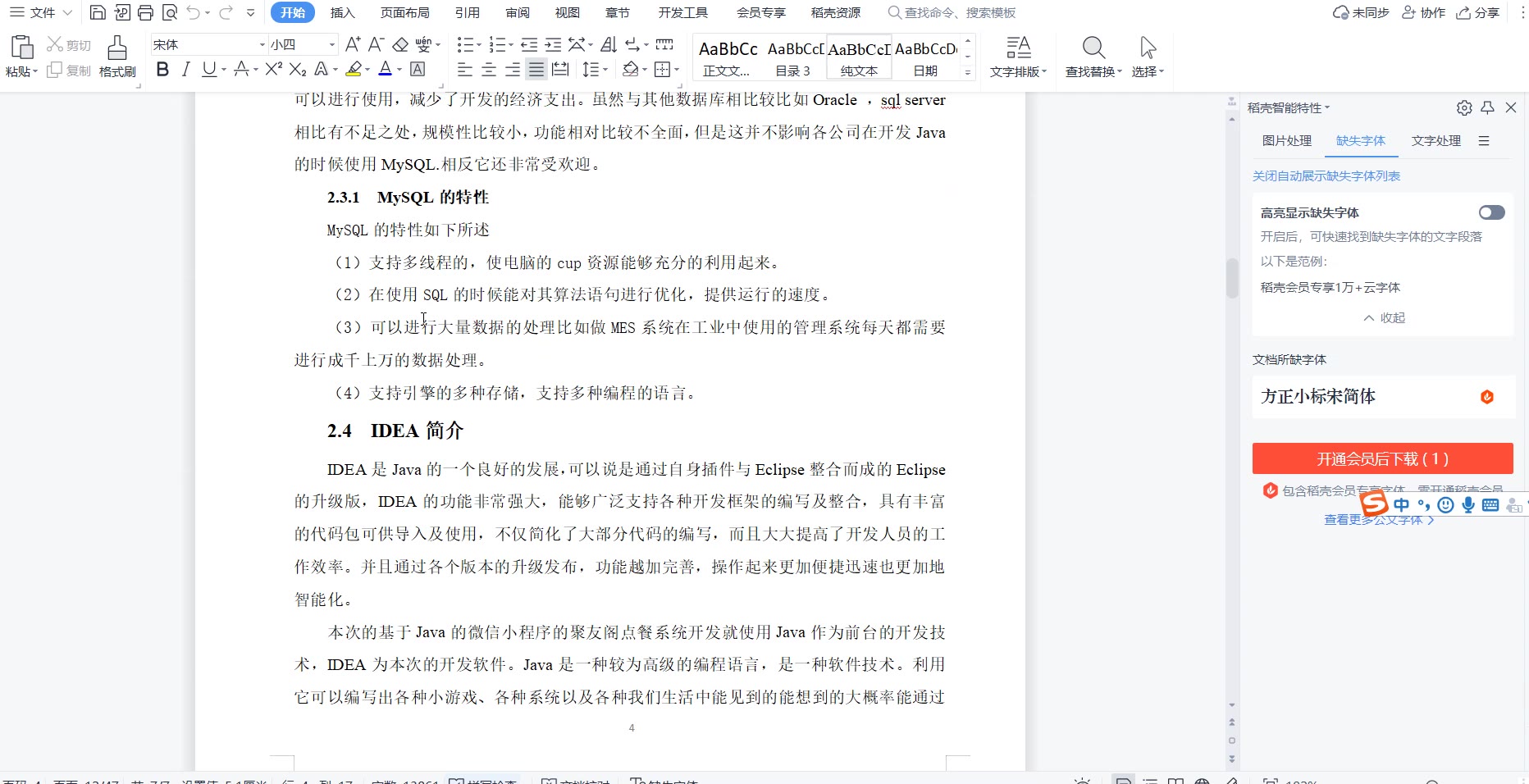The height and width of the screenshot is (784, 1529).
Task: Click the Print icon
Action: click(146, 12)
